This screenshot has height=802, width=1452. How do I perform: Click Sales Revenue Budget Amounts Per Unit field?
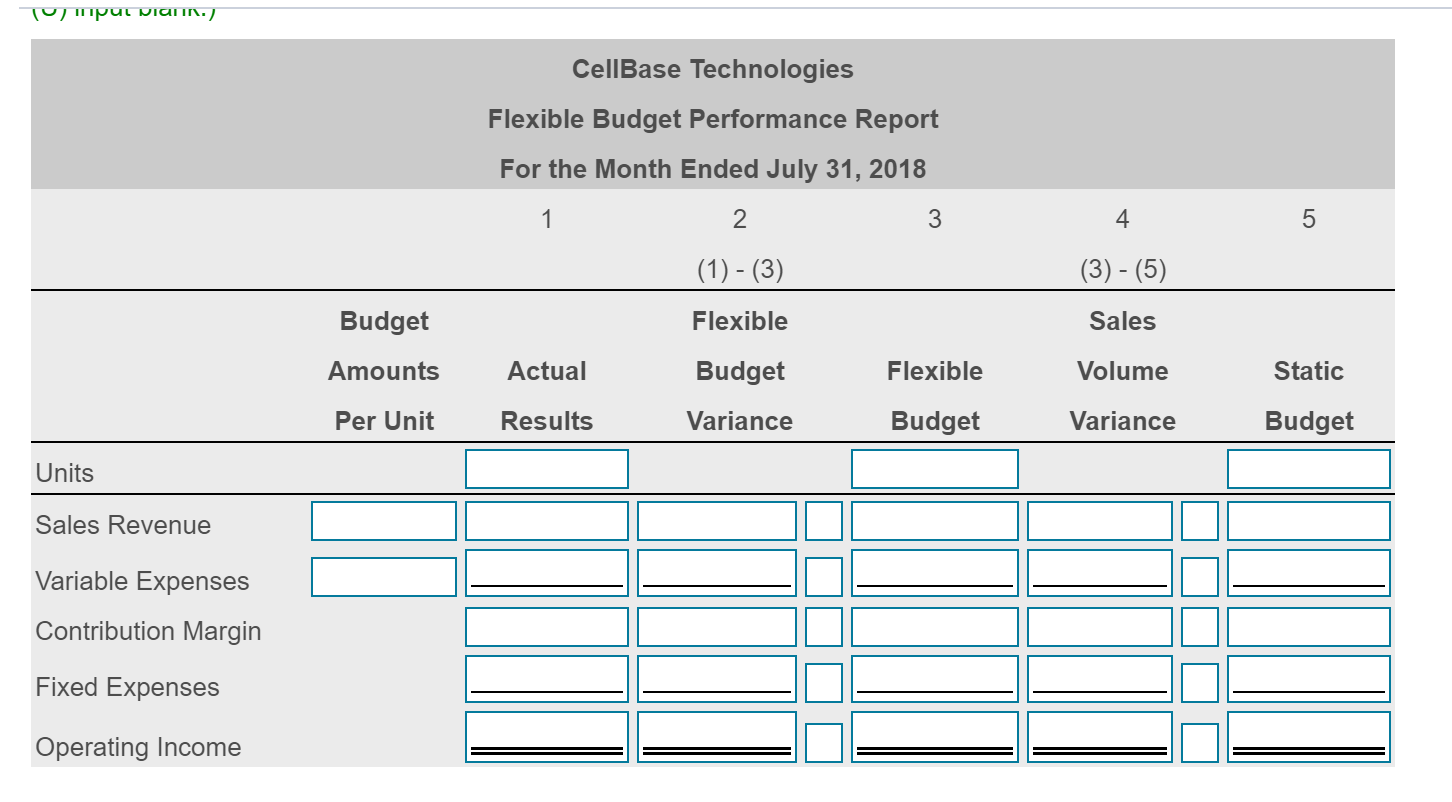[x=384, y=521]
